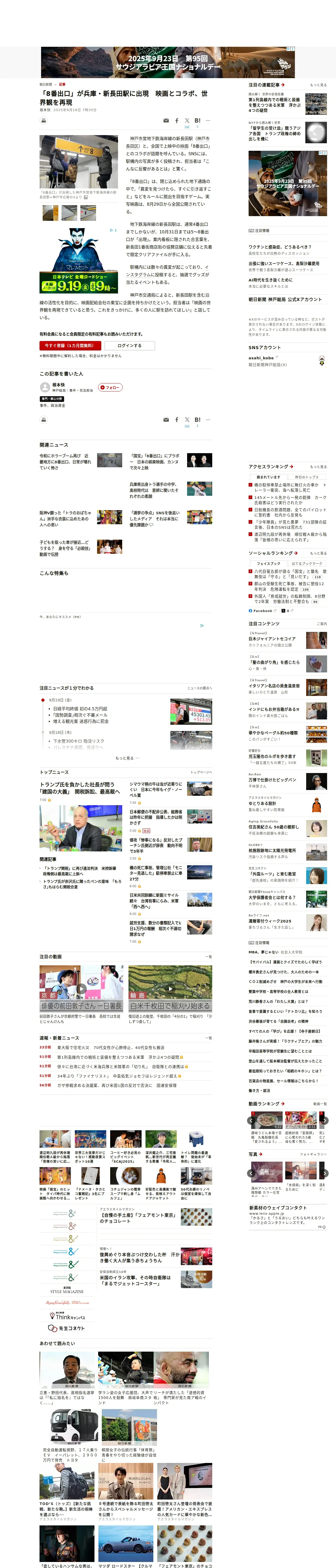The width and height of the screenshot is (336, 1568).
Task: Switch to 読まれています ranking tab
Action: pyautogui.click(x=268, y=477)
